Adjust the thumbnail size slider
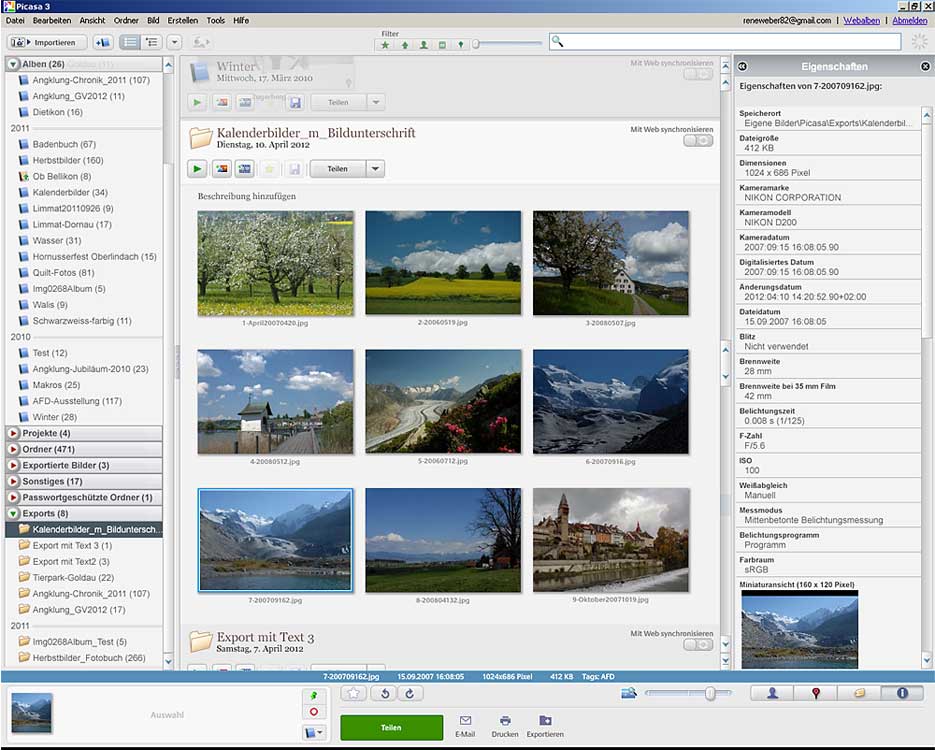 [710, 693]
